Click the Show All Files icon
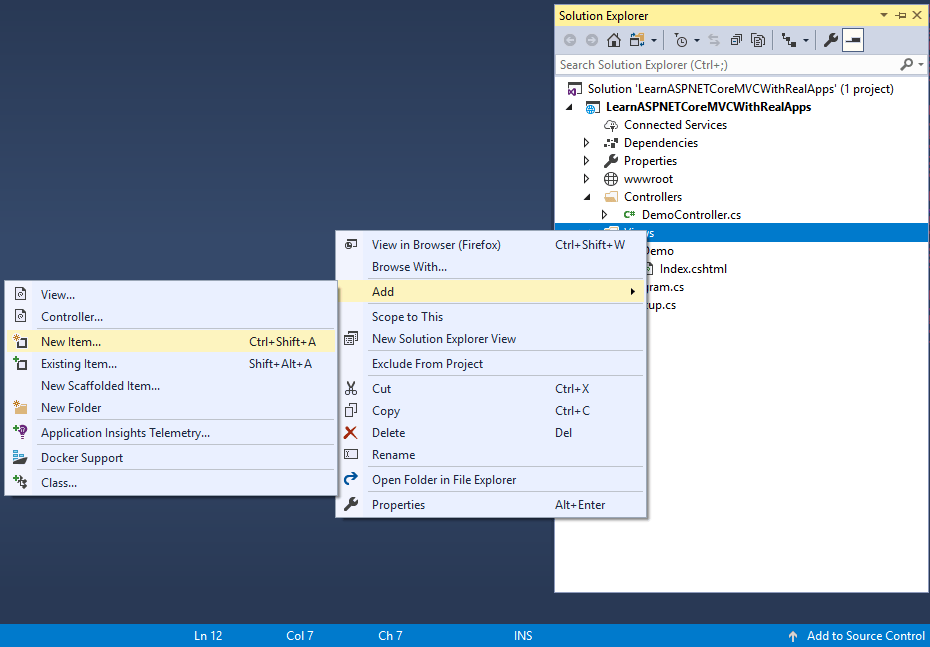930x647 pixels. (759, 40)
